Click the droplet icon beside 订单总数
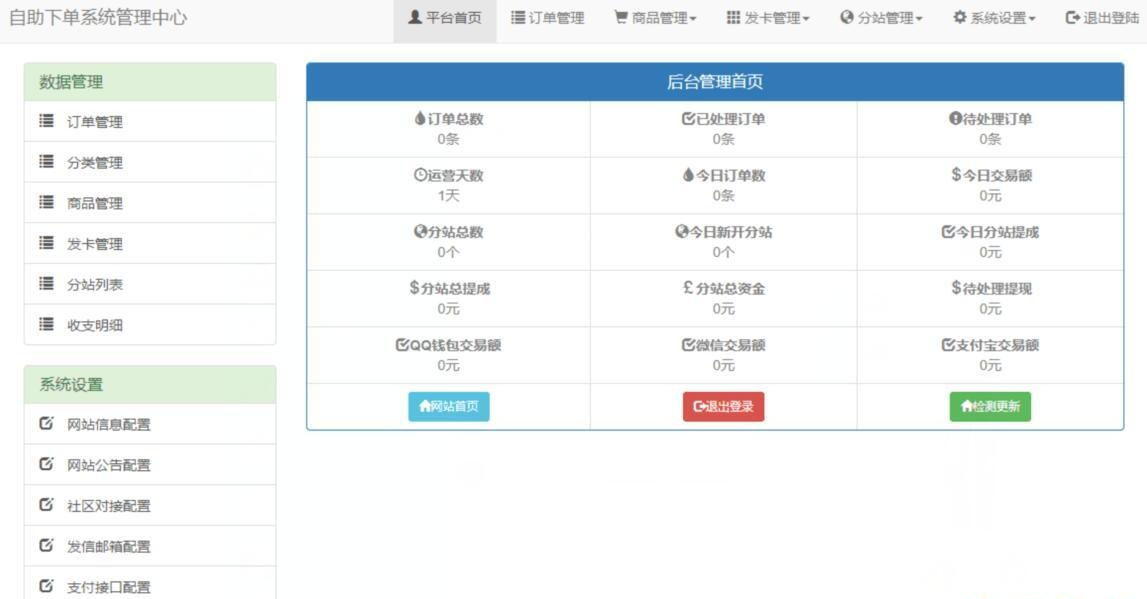1147x599 pixels. [420, 118]
